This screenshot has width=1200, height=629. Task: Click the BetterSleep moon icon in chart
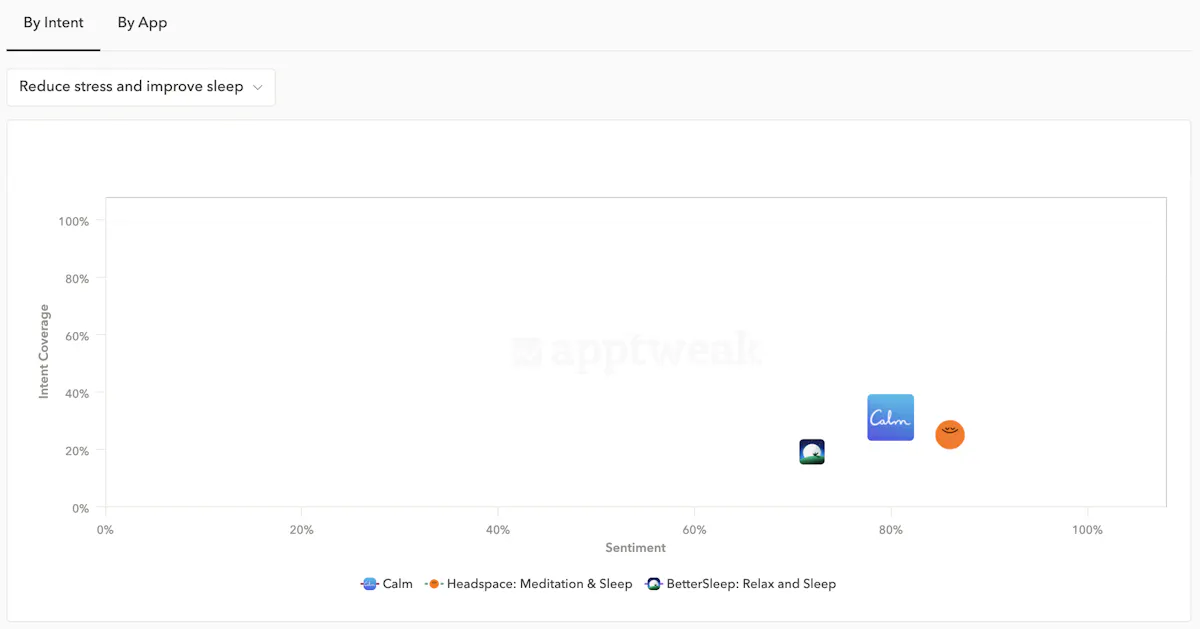[x=812, y=452]
